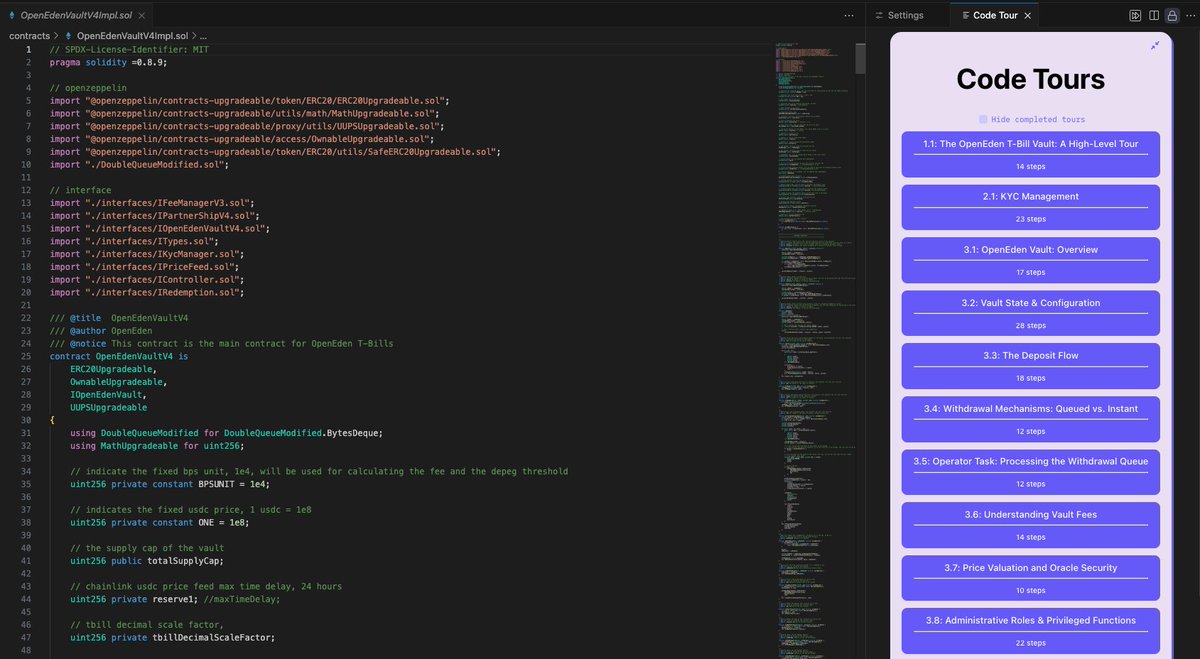Click the IPriceFeed.sol import line
Screen dimensions: 1200x659
point(145,267)
